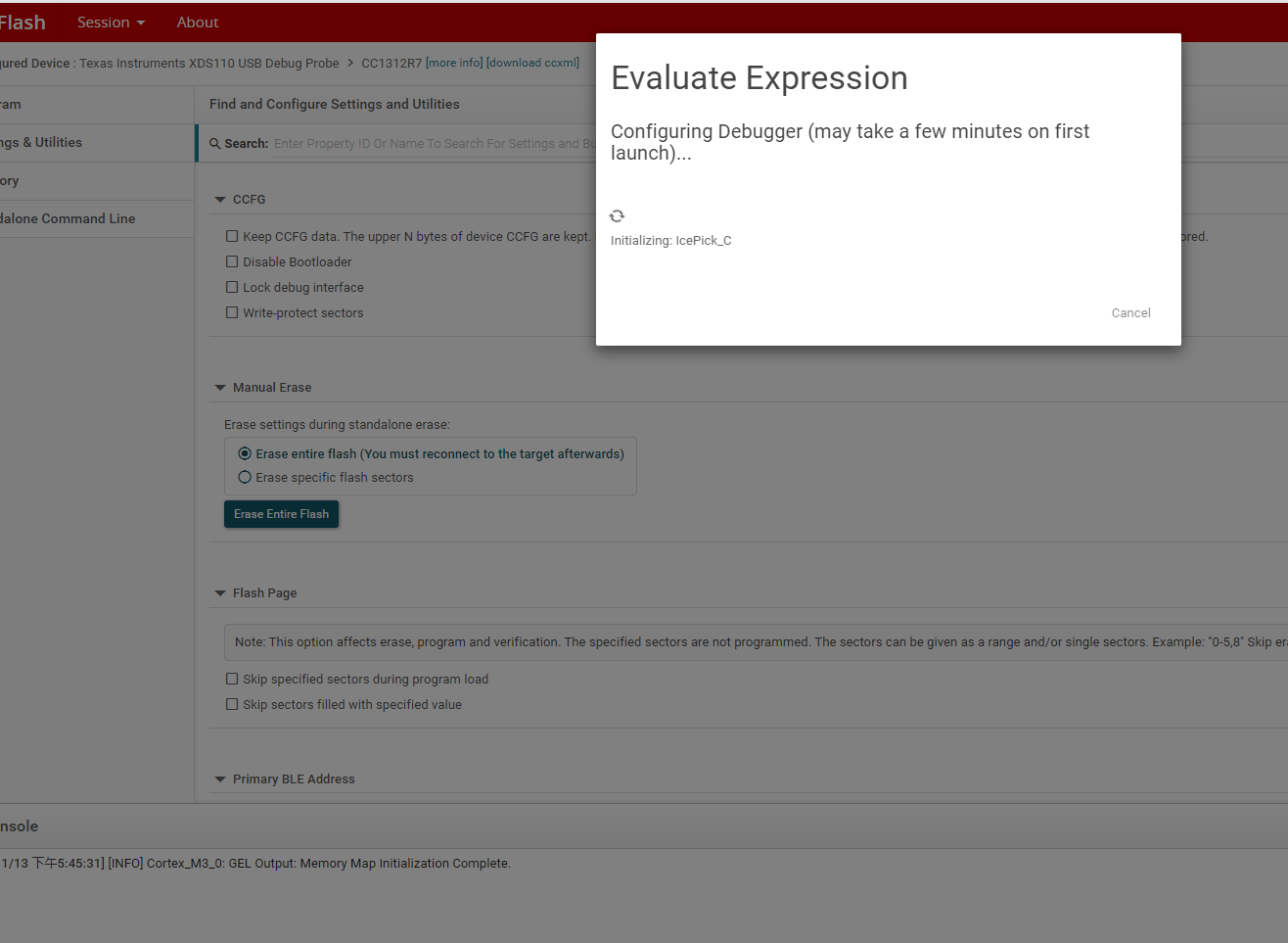Collapse Primary BLE Address section

[220, 779]
